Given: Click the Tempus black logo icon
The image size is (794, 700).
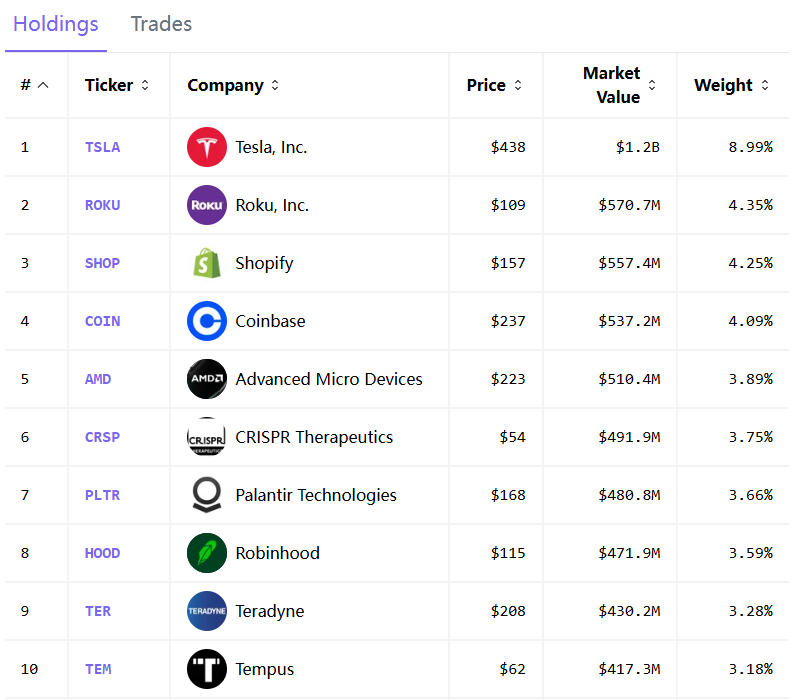Looking at the screenshot, I should coord(207,669).
